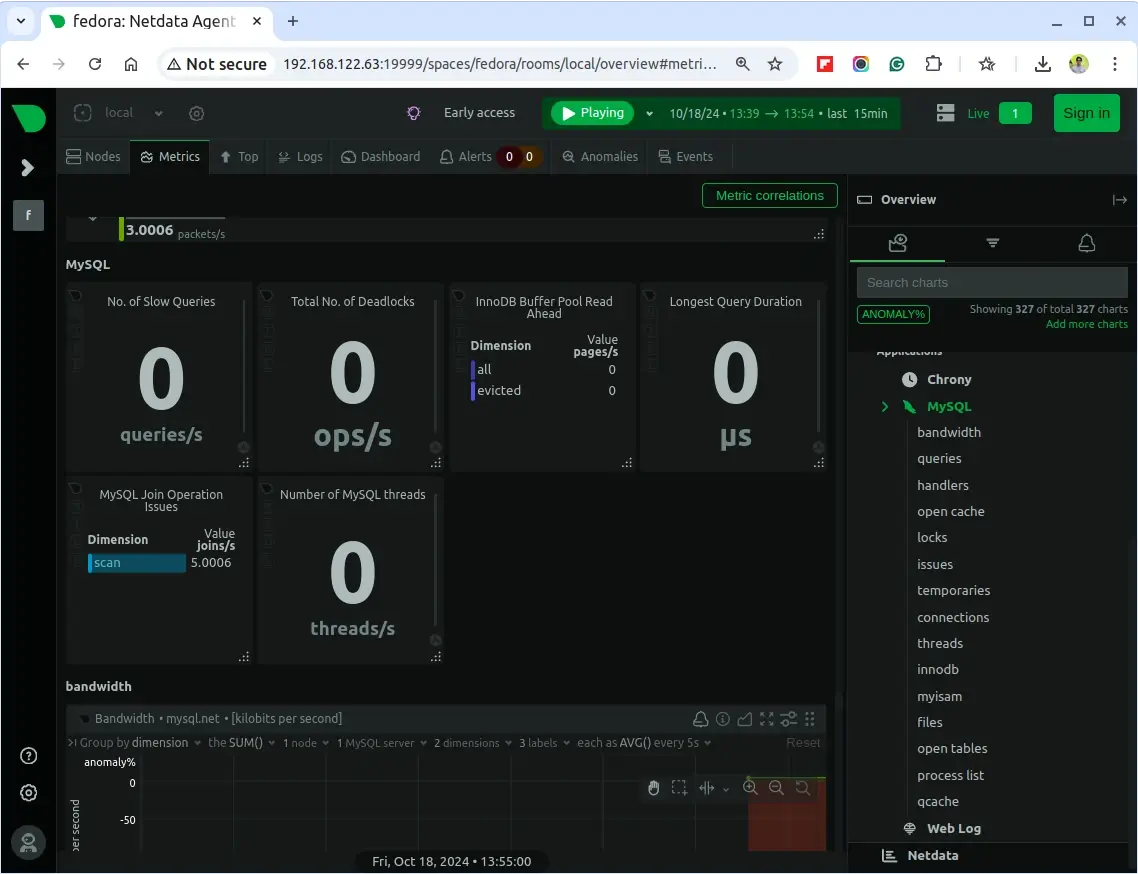
Task: Open the Group by dimension dropdown
Action: (140, 743)
